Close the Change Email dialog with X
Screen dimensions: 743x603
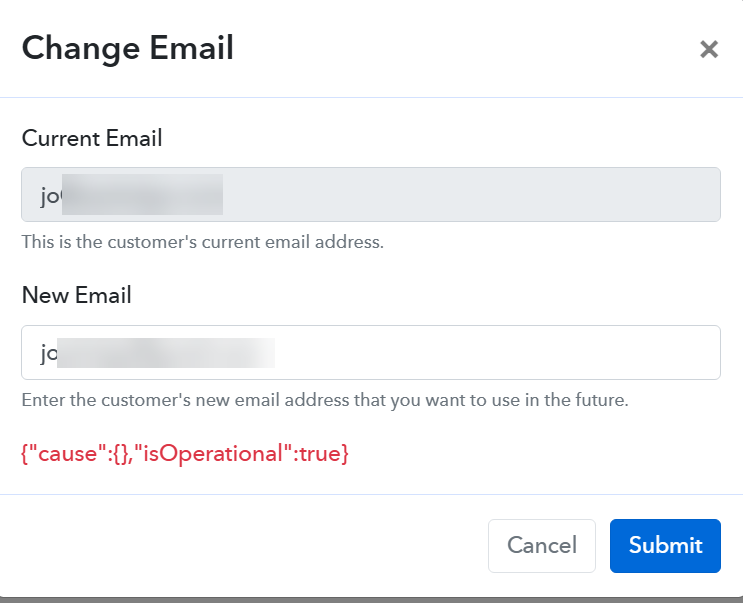pyautogui.click(x=709, y=49)
